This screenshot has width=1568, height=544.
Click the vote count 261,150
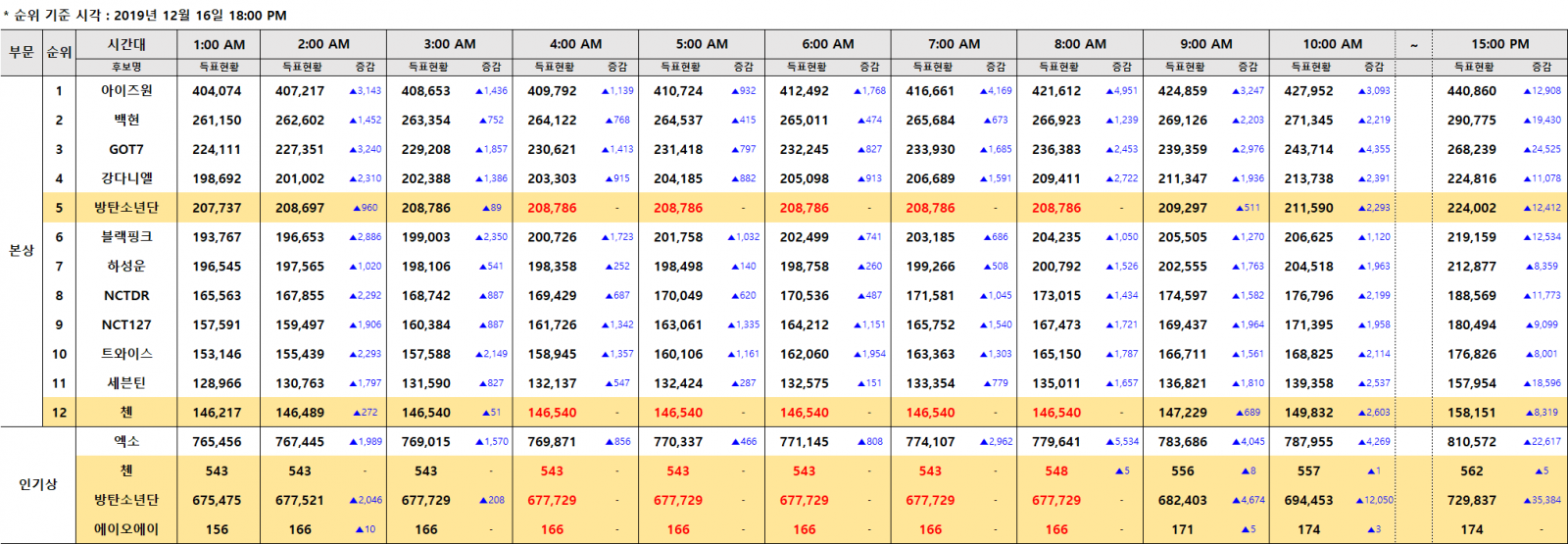point(217,120)
